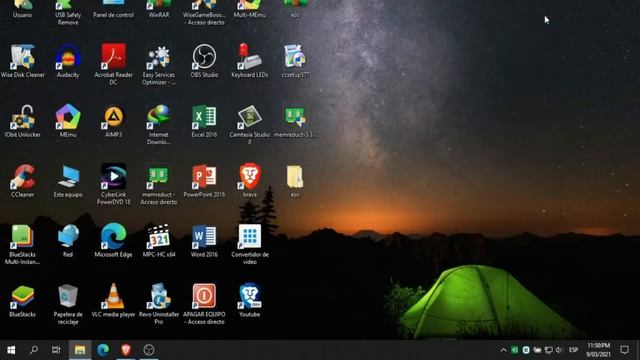The height and width of the screenshot is (360, 640).
Task: Open Task View on the taskbar
Action: [x=56, y=350]
